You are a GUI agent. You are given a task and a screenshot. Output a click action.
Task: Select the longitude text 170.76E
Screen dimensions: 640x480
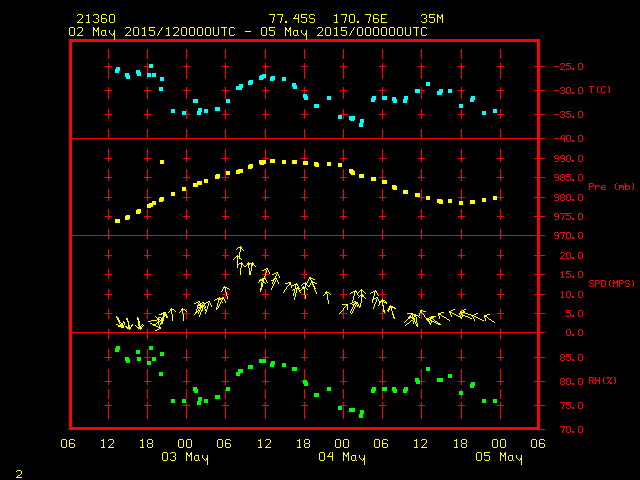[360, 19]
